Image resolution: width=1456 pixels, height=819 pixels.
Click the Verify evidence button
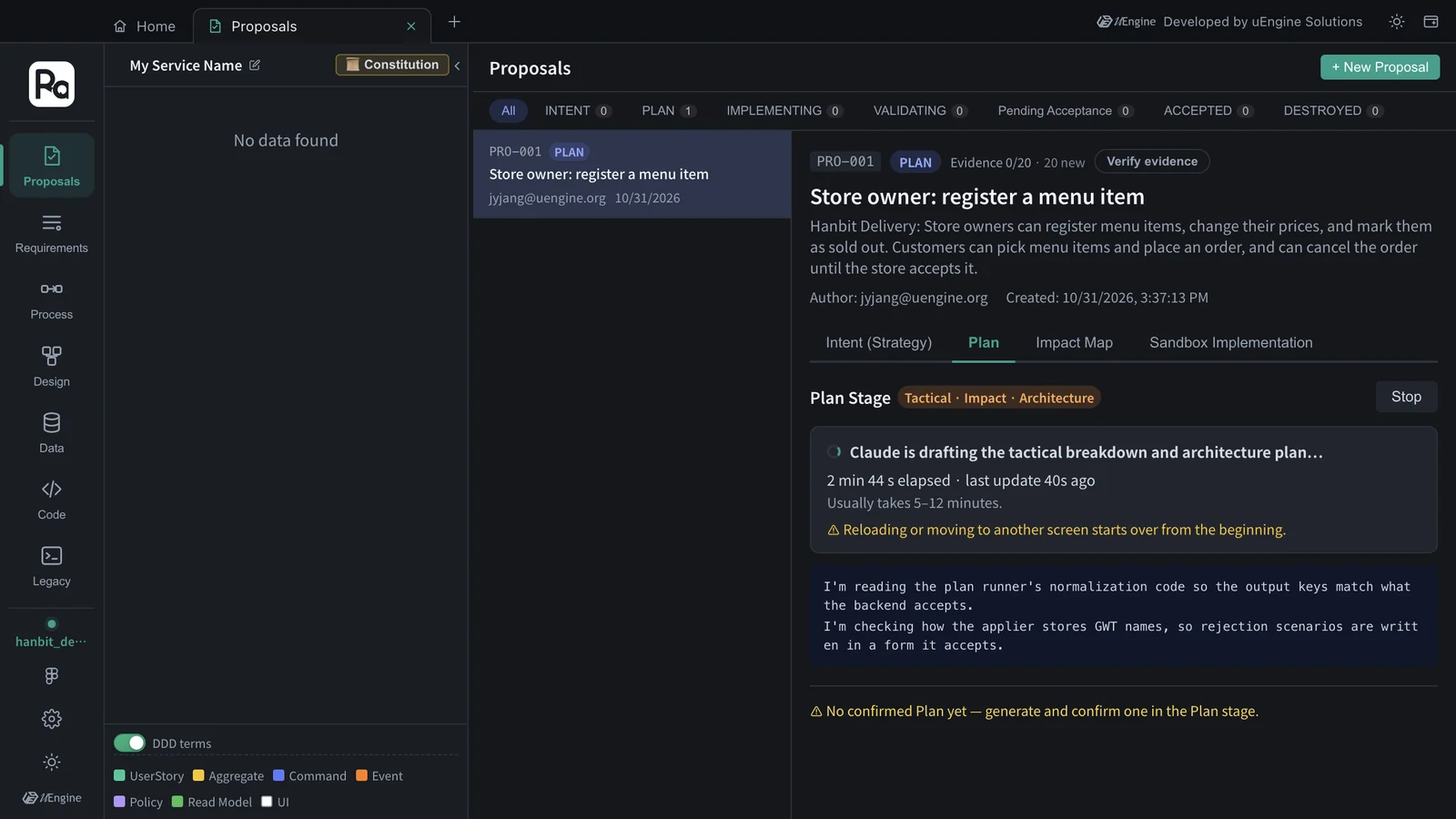coord(1152,161)
